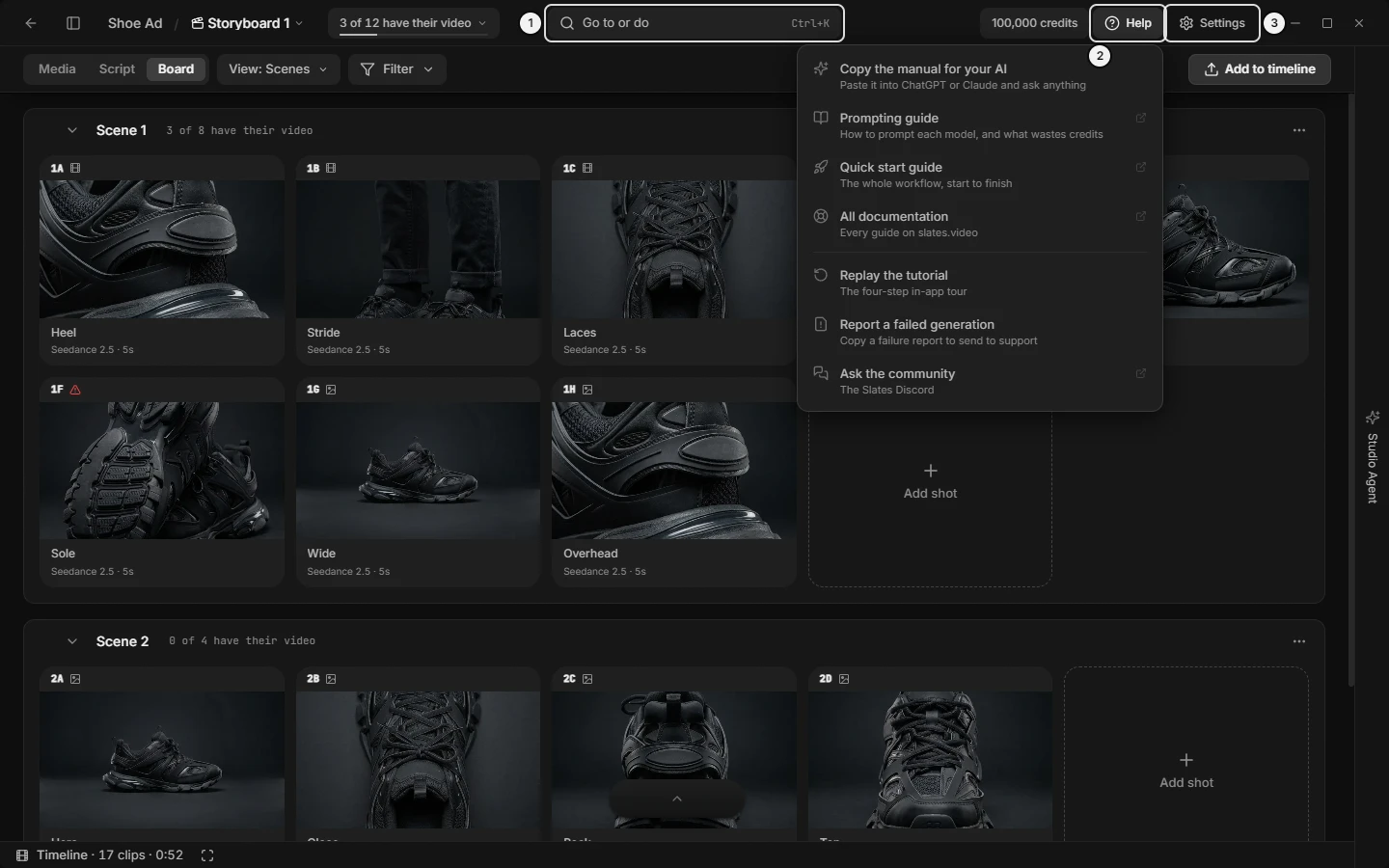Screen dimensions: 1389x868
Task: Open the View: Scenes dropdown
Action: (x=278, y=69)
